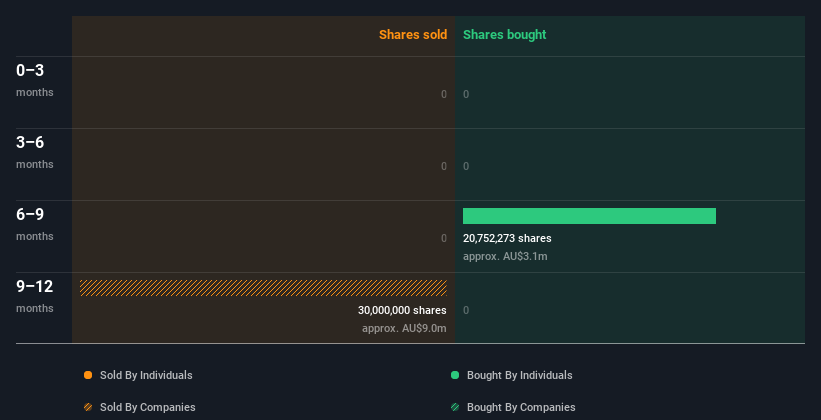Viewport: 821px width, 420px height.
Task: Click the 30,000,000 shares value
Action: pos(402,310)
